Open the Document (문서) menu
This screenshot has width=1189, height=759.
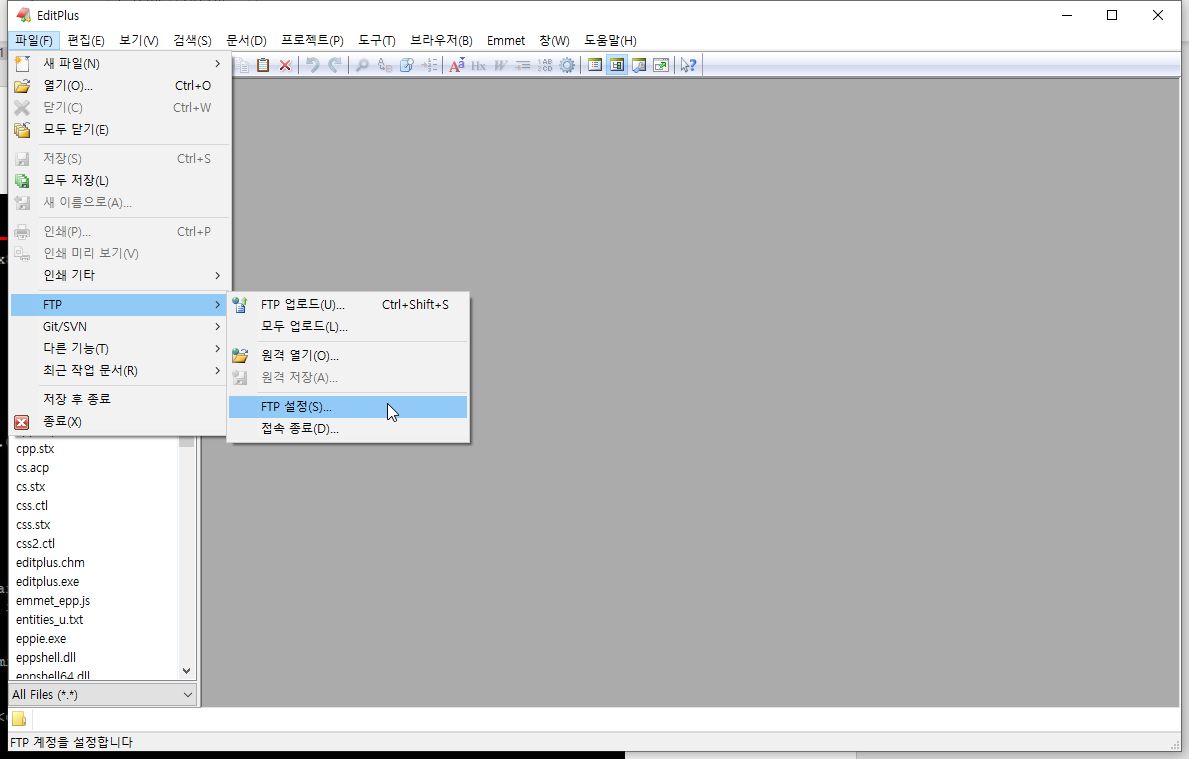pyautogui.click(x=246, y=40)
